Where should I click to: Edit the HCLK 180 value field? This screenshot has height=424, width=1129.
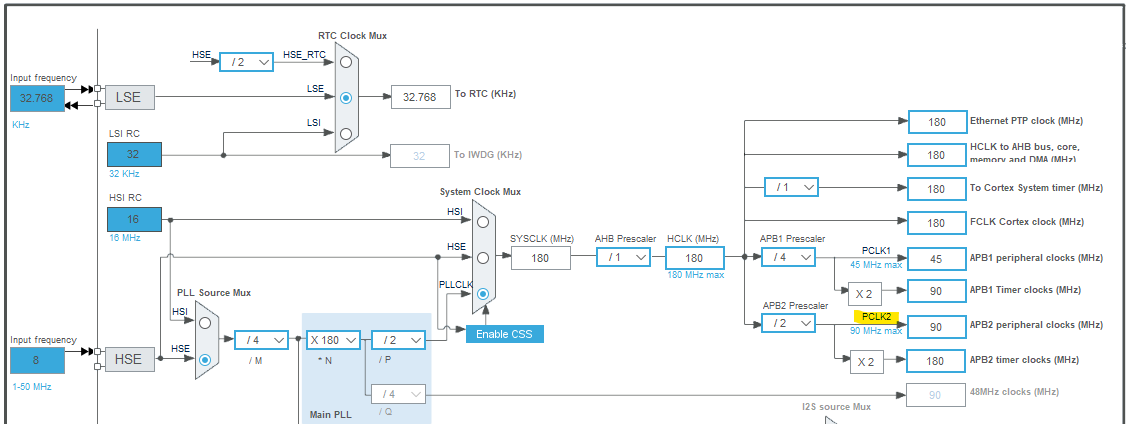point(694,258)
